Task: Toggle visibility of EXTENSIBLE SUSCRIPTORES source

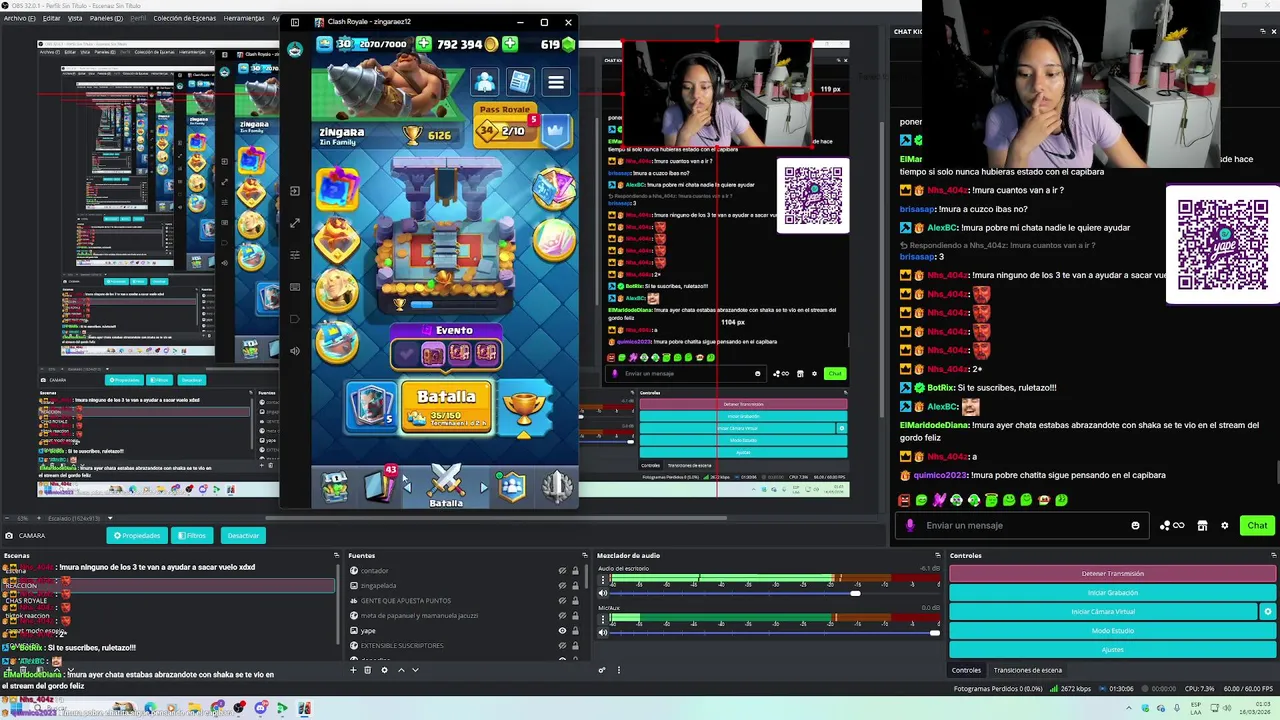Action: (x=562, y=646)
